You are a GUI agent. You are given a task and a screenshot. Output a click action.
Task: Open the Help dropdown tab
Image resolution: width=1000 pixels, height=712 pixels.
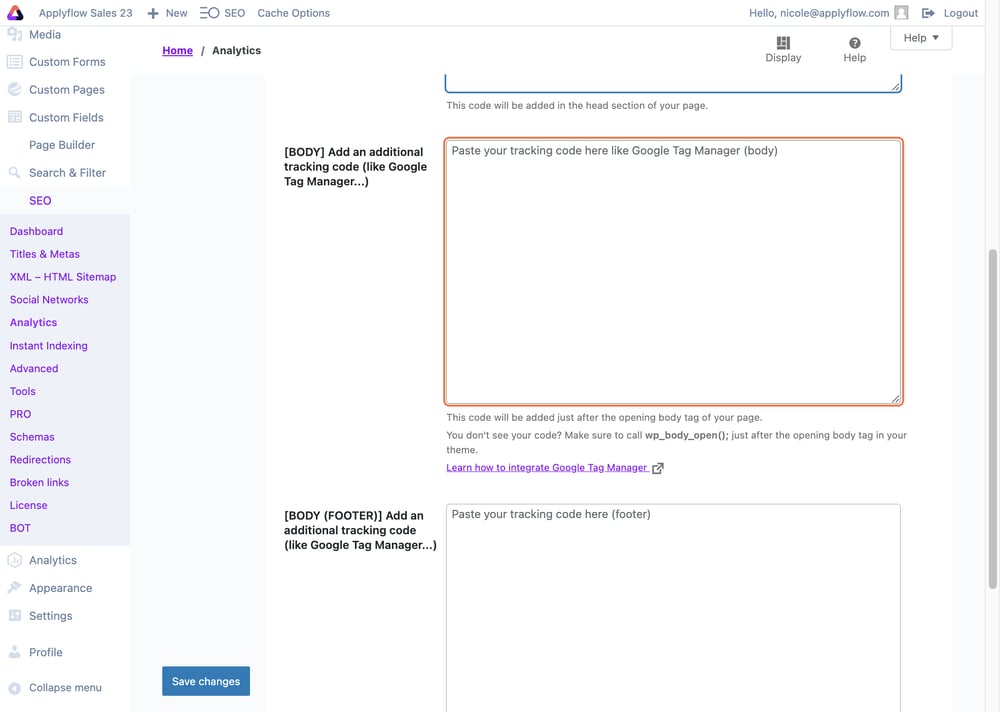(921, 38)
